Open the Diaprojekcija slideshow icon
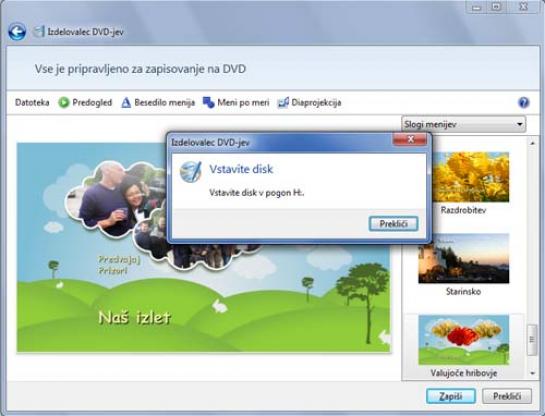Image resolution: width=545 pixels, height=416 pixels. click(283, 103)
